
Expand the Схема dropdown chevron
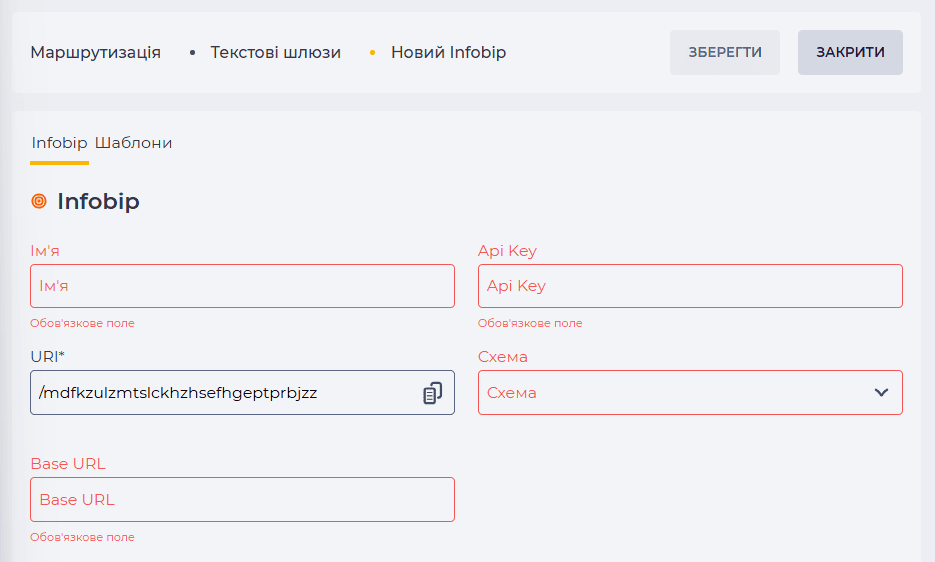pos(881,393)
